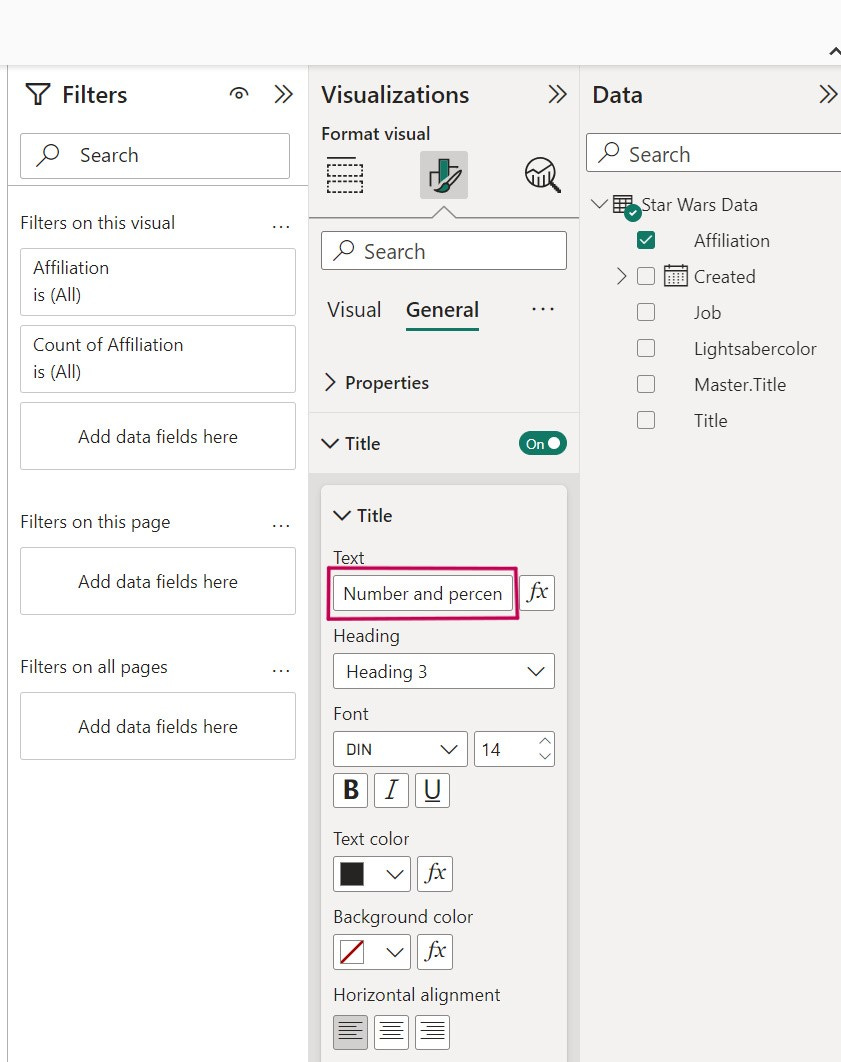
Task: Switch to the Visual tab
Action: point(354,310)
